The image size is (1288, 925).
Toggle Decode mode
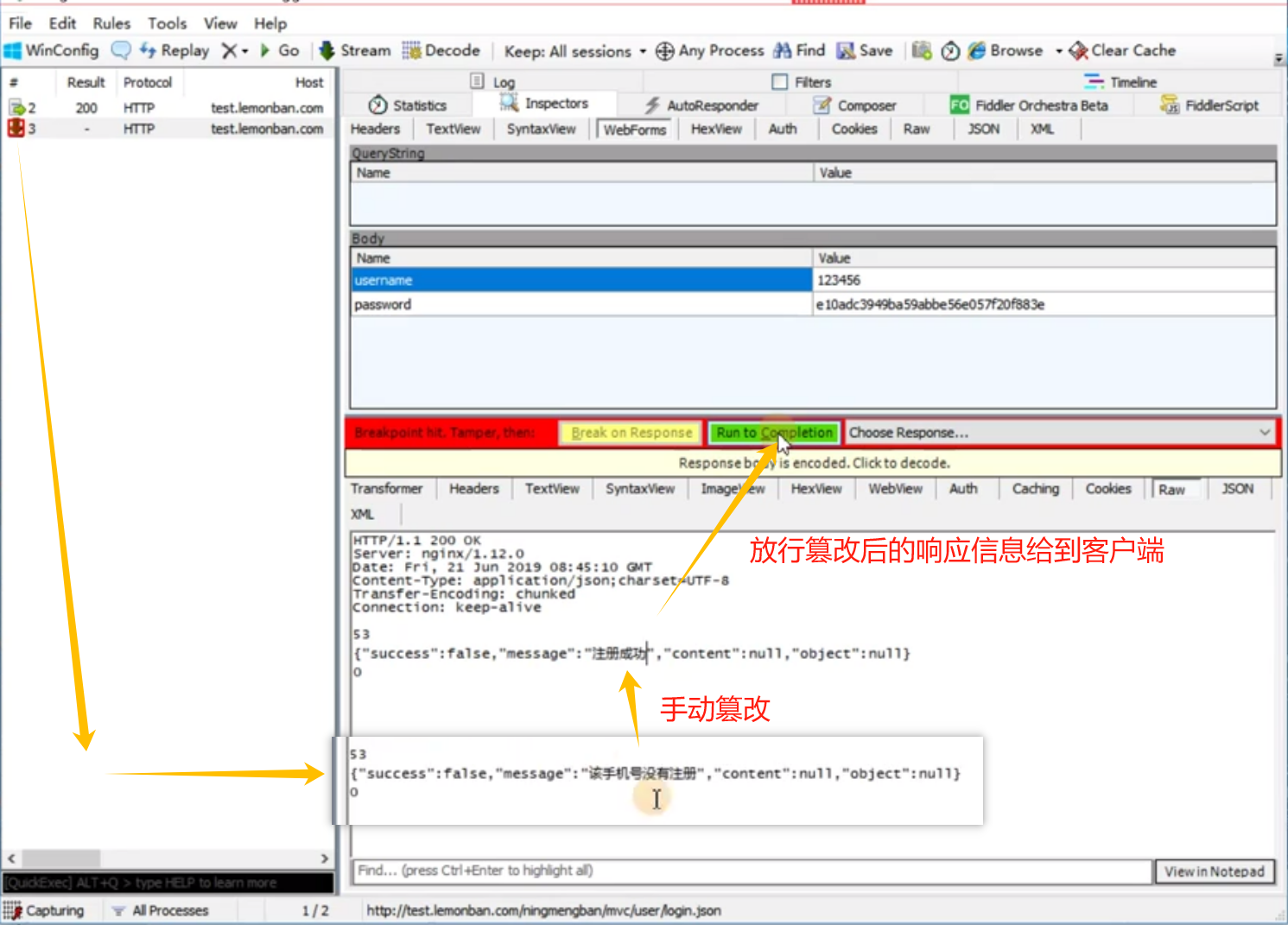(441, 51)
